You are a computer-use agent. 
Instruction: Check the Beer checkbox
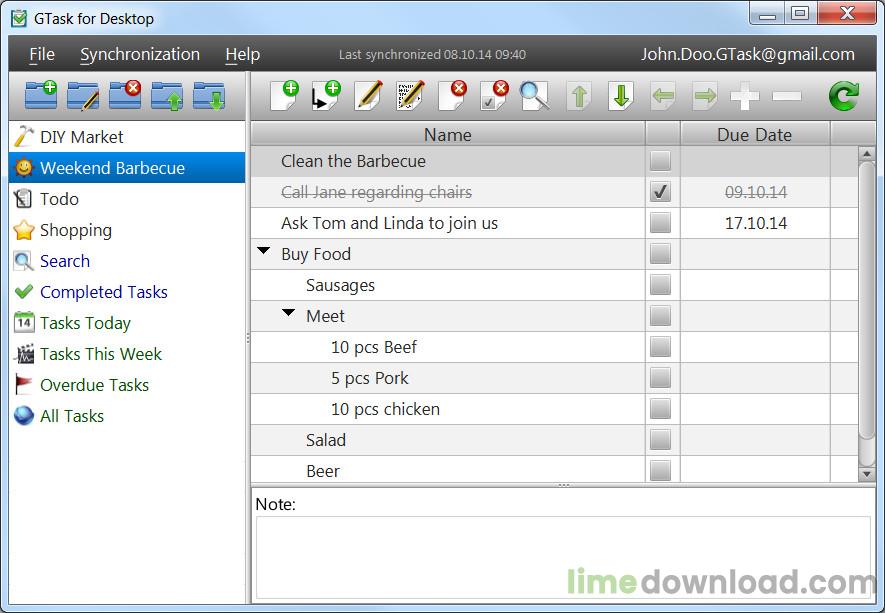[660, 470]
